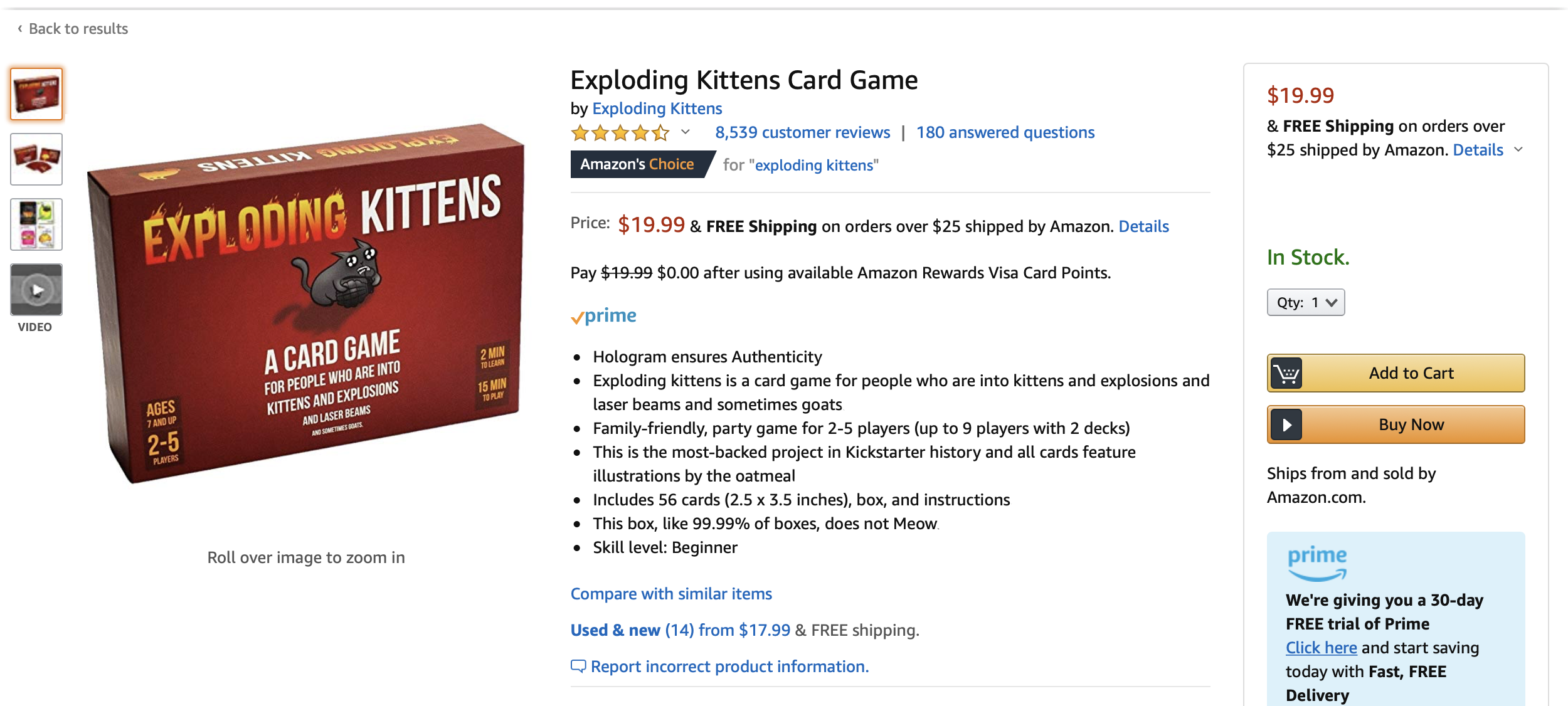
Task: Click the back arrow beside Back to results
Action: tap(20, 29)
